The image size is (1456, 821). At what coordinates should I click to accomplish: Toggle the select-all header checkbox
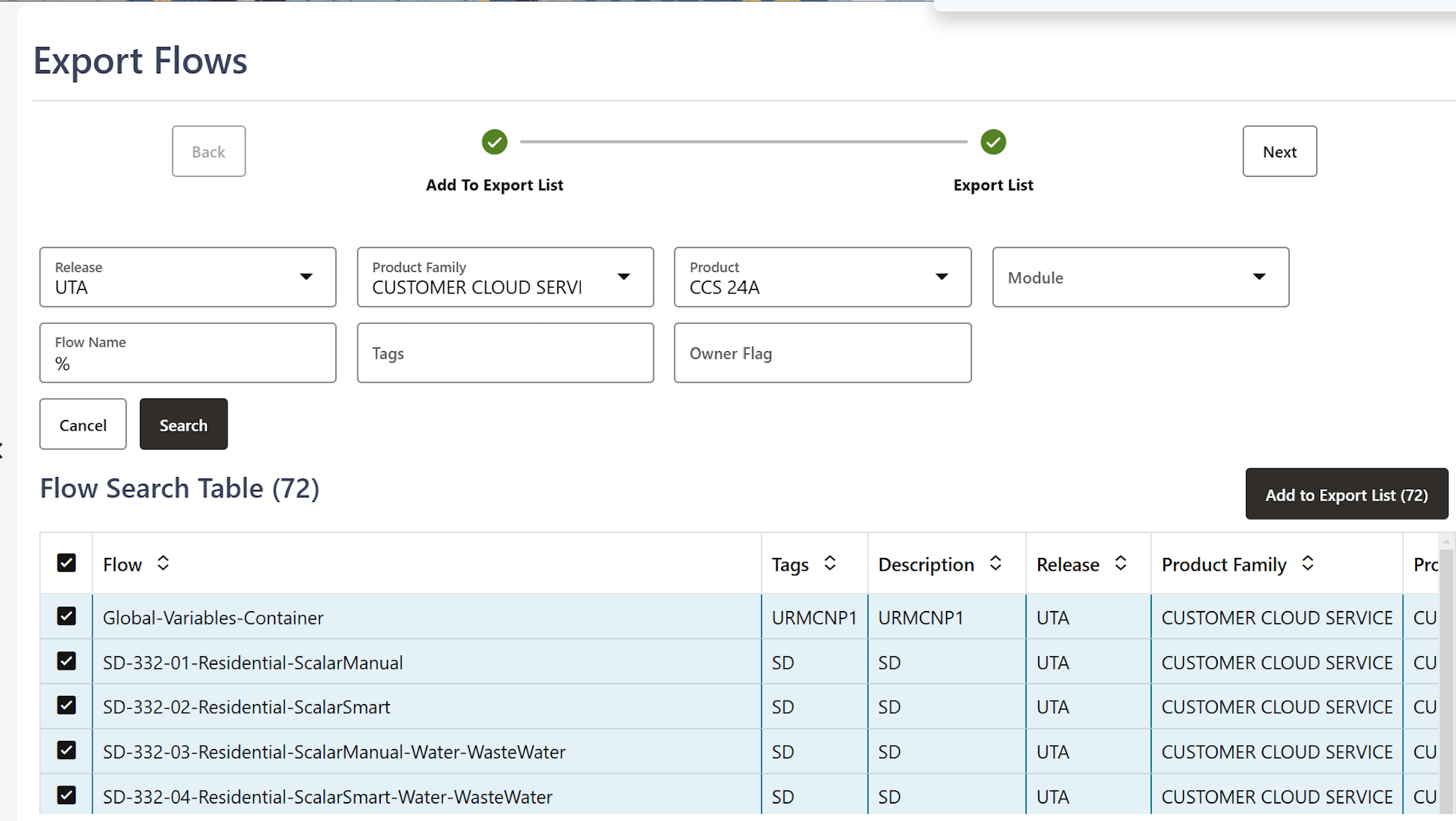point(67,563)
